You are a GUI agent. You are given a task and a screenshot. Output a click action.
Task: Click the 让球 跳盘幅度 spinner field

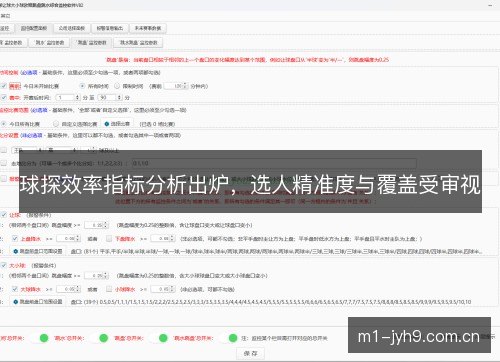[97, 225]
